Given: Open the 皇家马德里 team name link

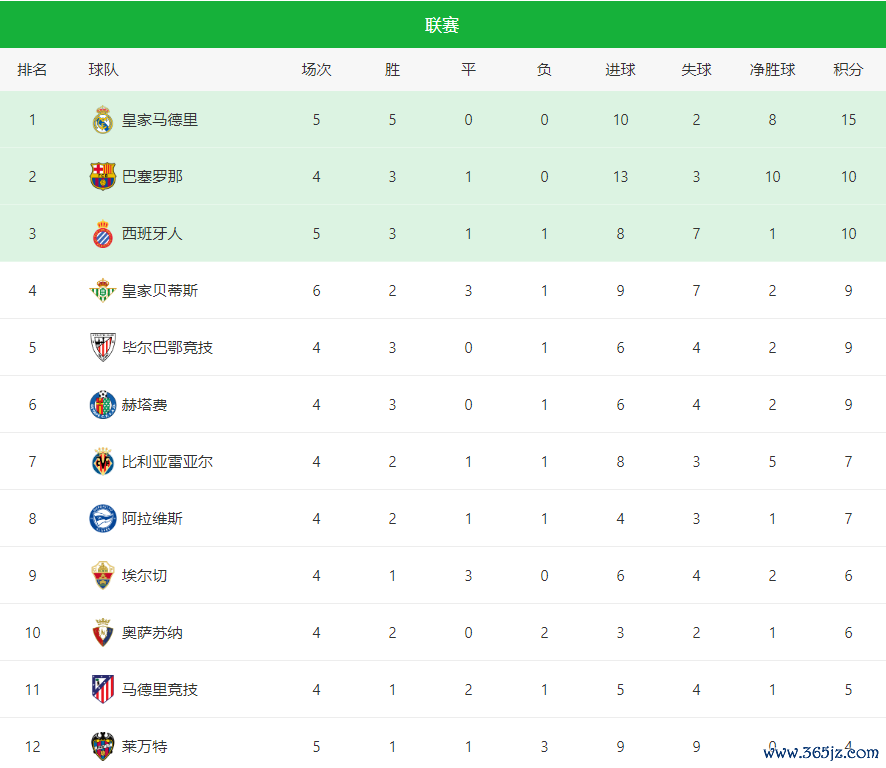Looking at the screenshot, I should [160, 120].
